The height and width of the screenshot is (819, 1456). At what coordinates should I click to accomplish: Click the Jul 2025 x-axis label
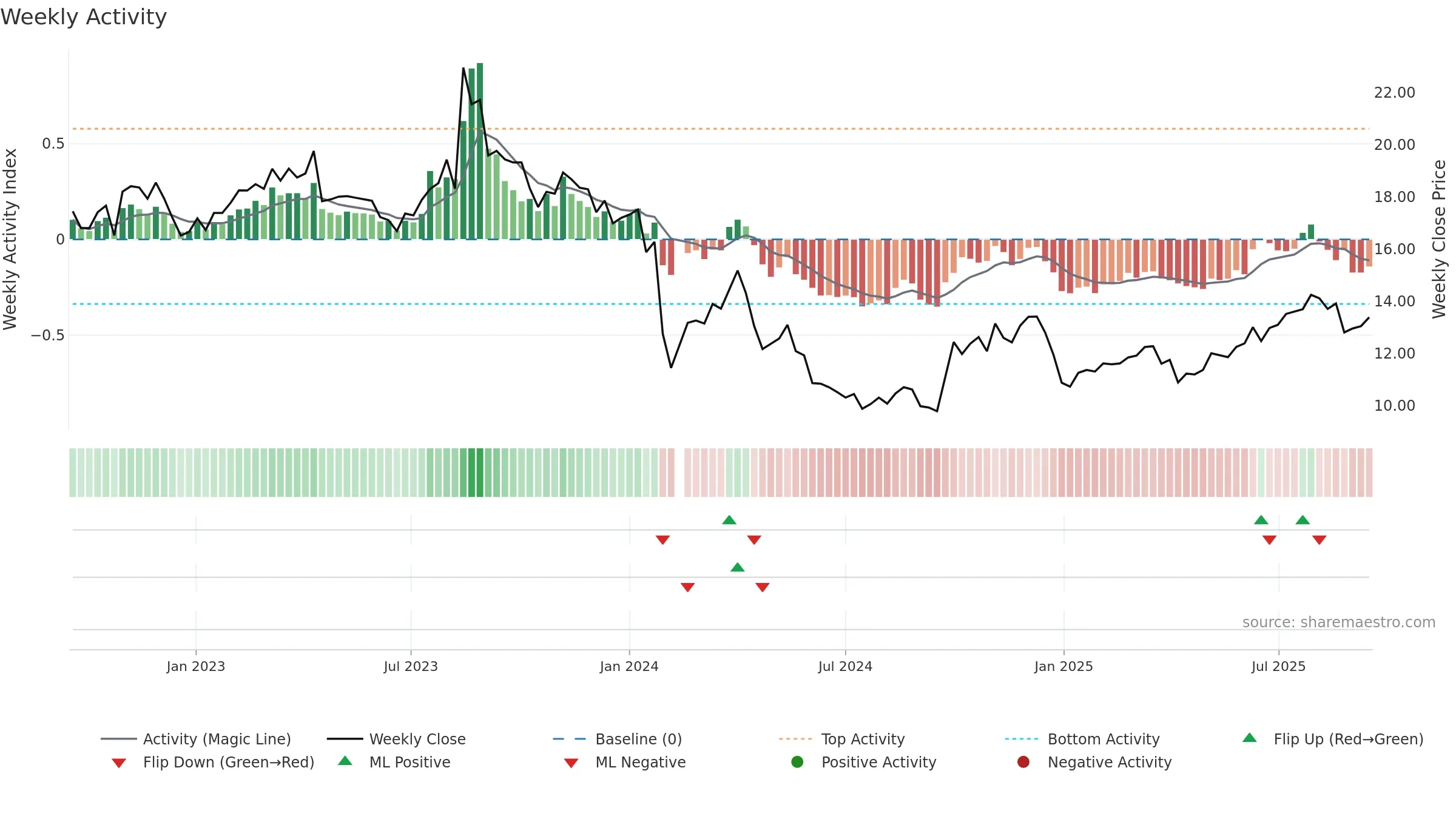(1278, 667)
